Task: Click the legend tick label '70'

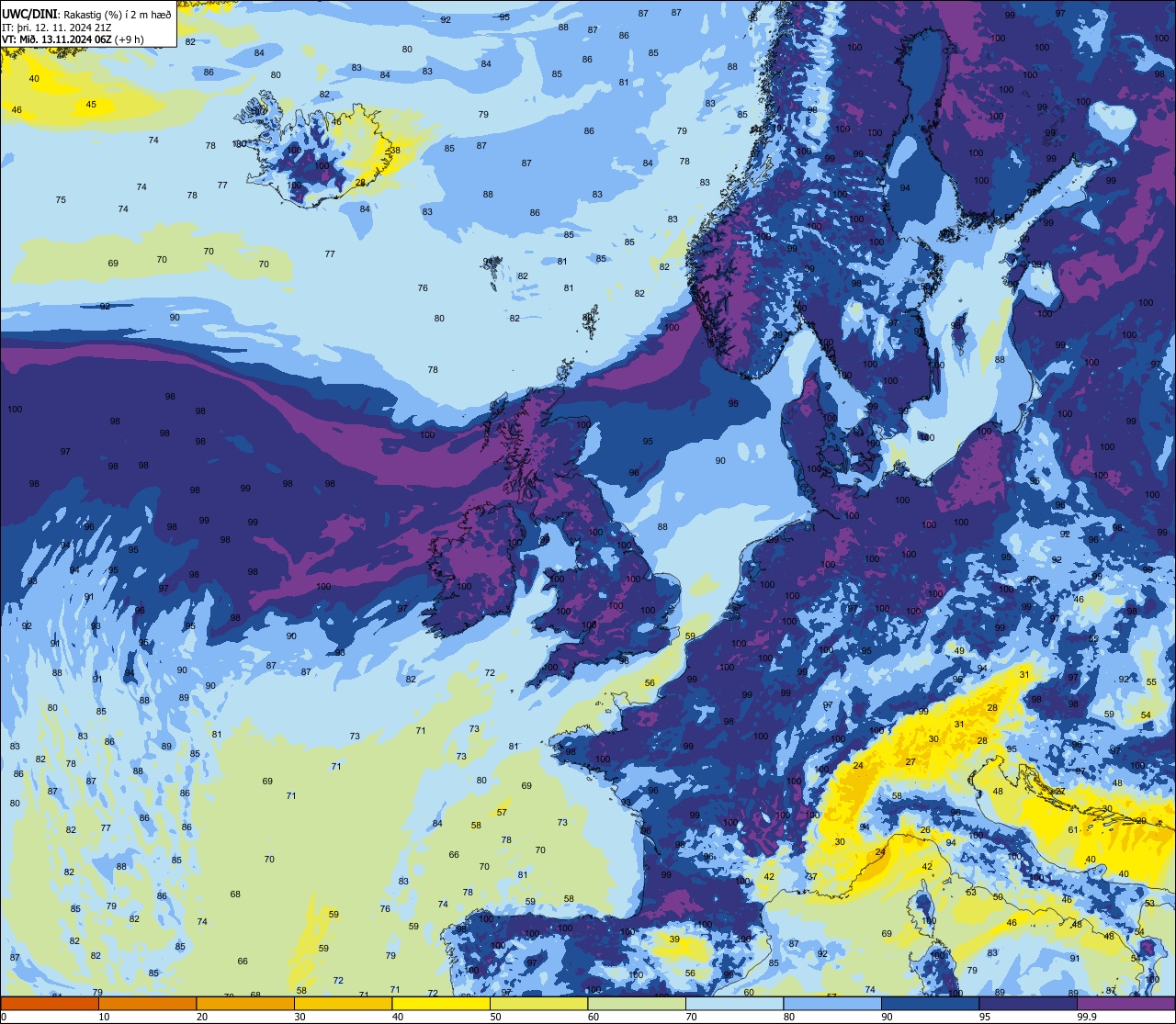Action: [x=691, y=1017]
